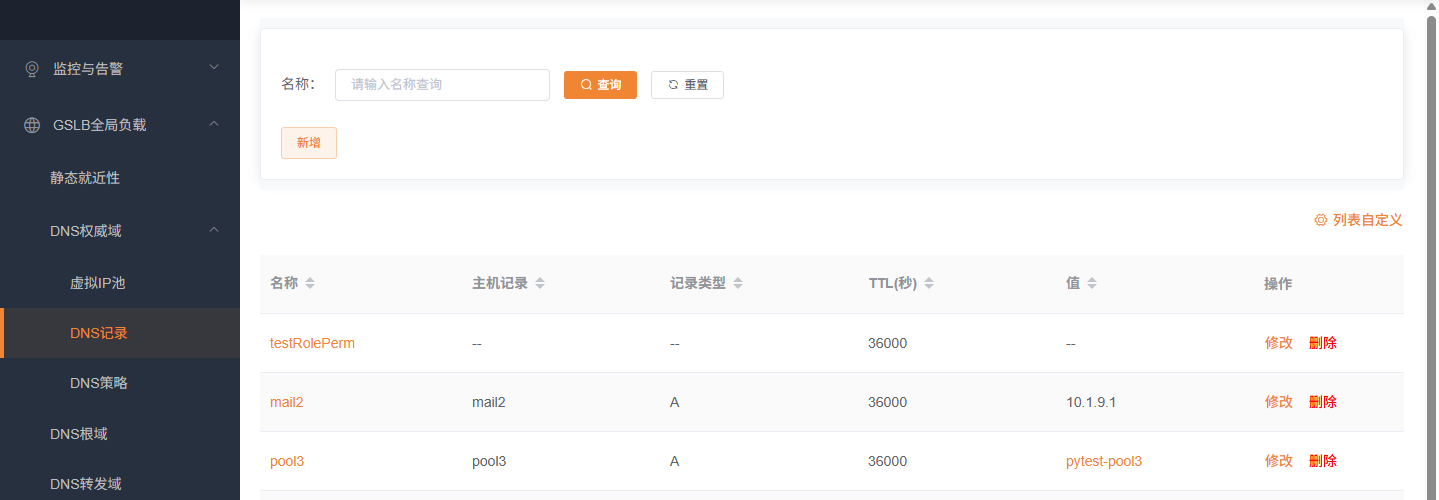Expand the 监控与告警 menu chevron
Image resolution: width=1439 pixels, height=500 pixels.
coord(213,68)
